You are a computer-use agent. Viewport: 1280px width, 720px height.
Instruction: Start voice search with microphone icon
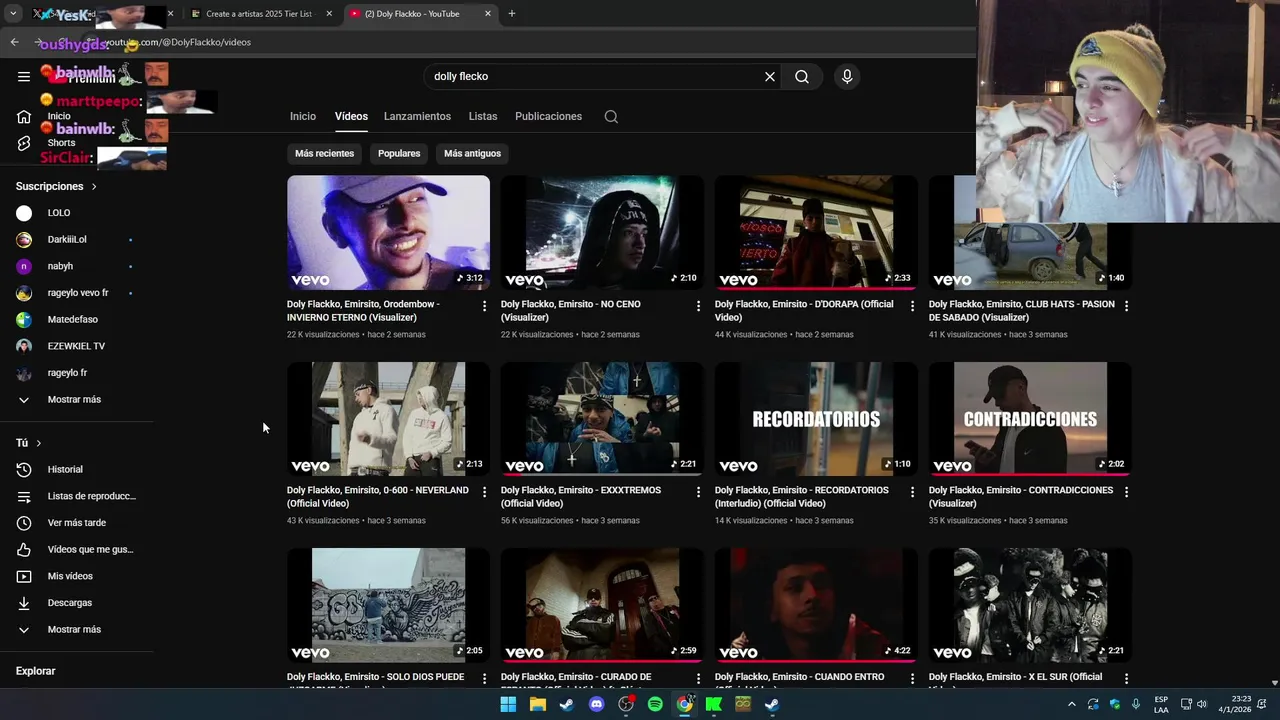click(x=847, y=76)
